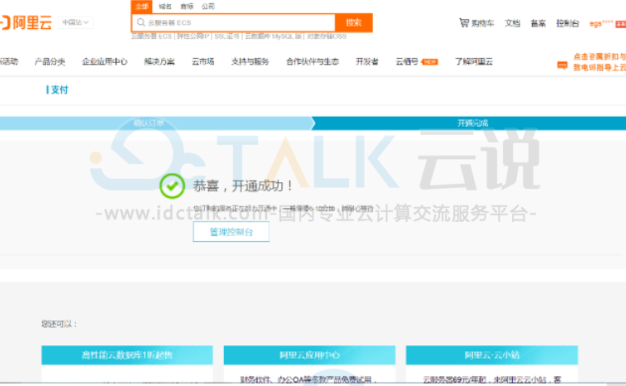Open the orange discount promo text link

(600, 62)
